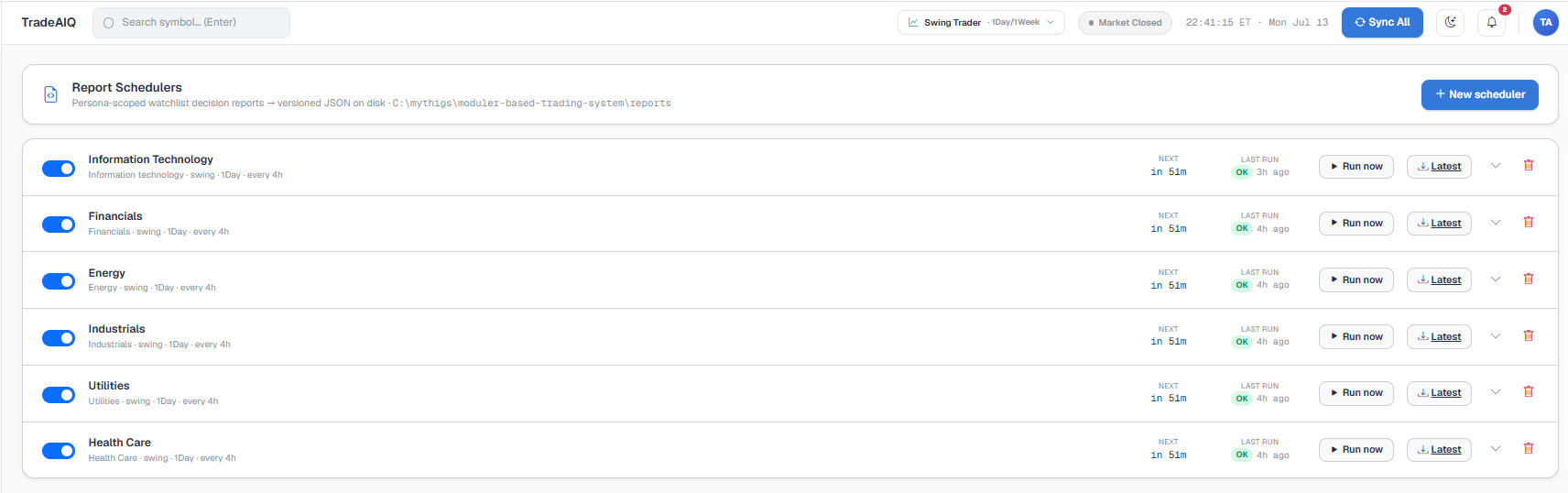The width and height of the screenshot is (1568, 493).
Task: Click the TradeAIQ logo text
Action: pyautogui.click(x=49, y=23)
